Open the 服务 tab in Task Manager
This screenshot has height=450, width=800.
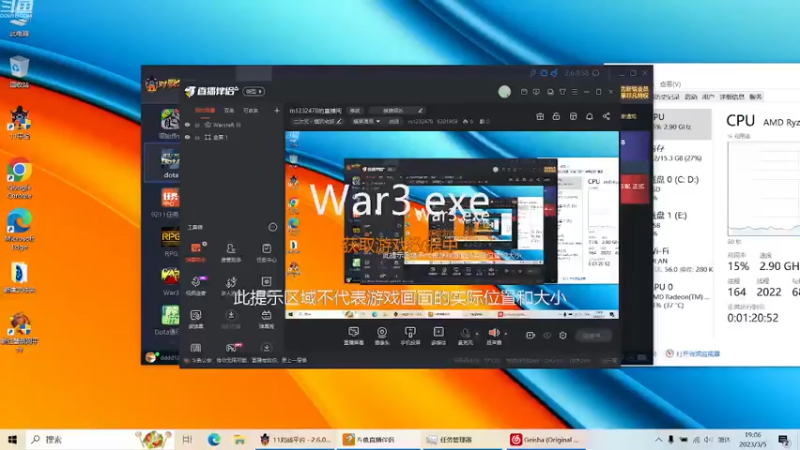click(756, 96)
